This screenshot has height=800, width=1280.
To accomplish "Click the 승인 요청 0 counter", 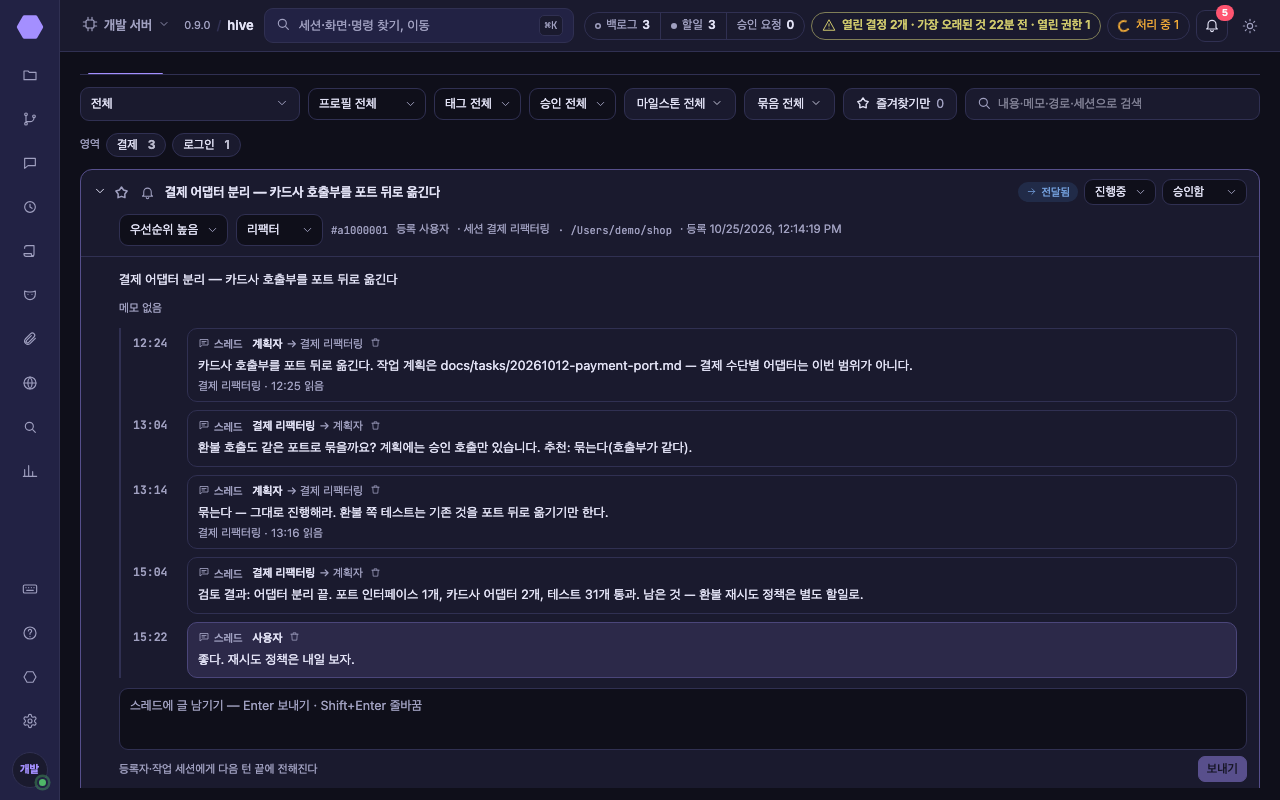I will (x=765, y=25).
